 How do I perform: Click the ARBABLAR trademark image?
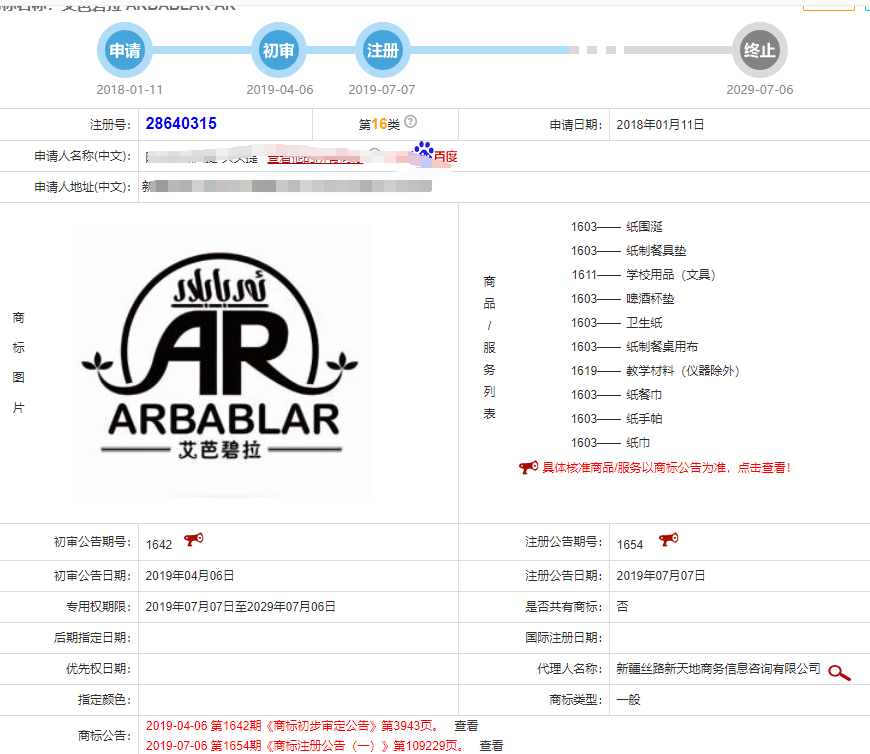click(222, 361)
